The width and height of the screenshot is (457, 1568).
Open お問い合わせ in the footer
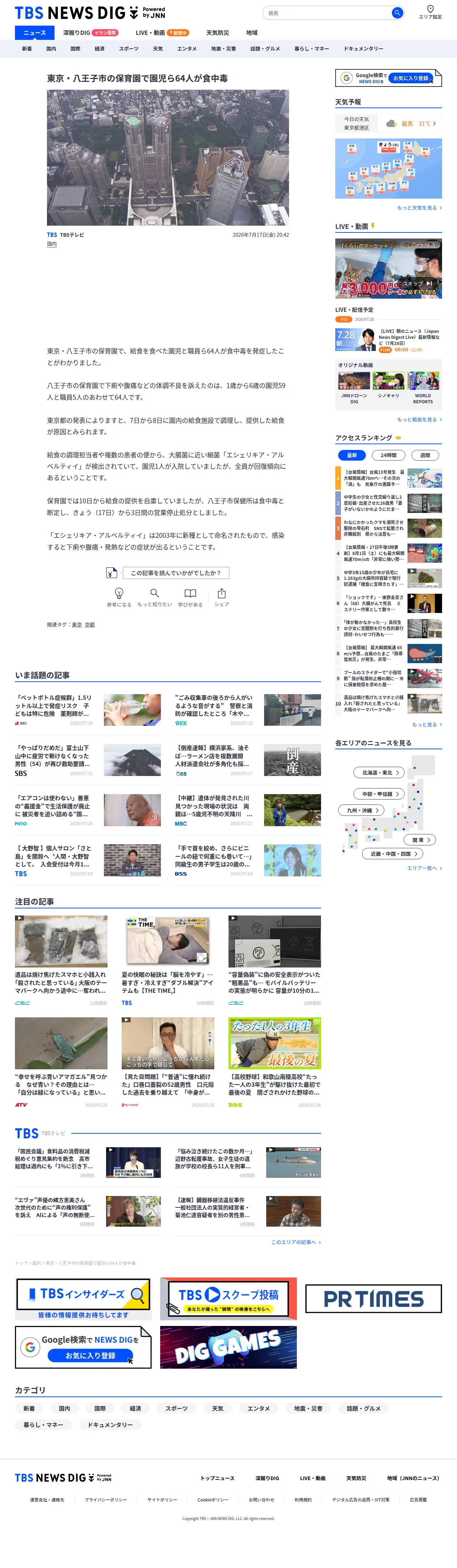[262, 1499]
